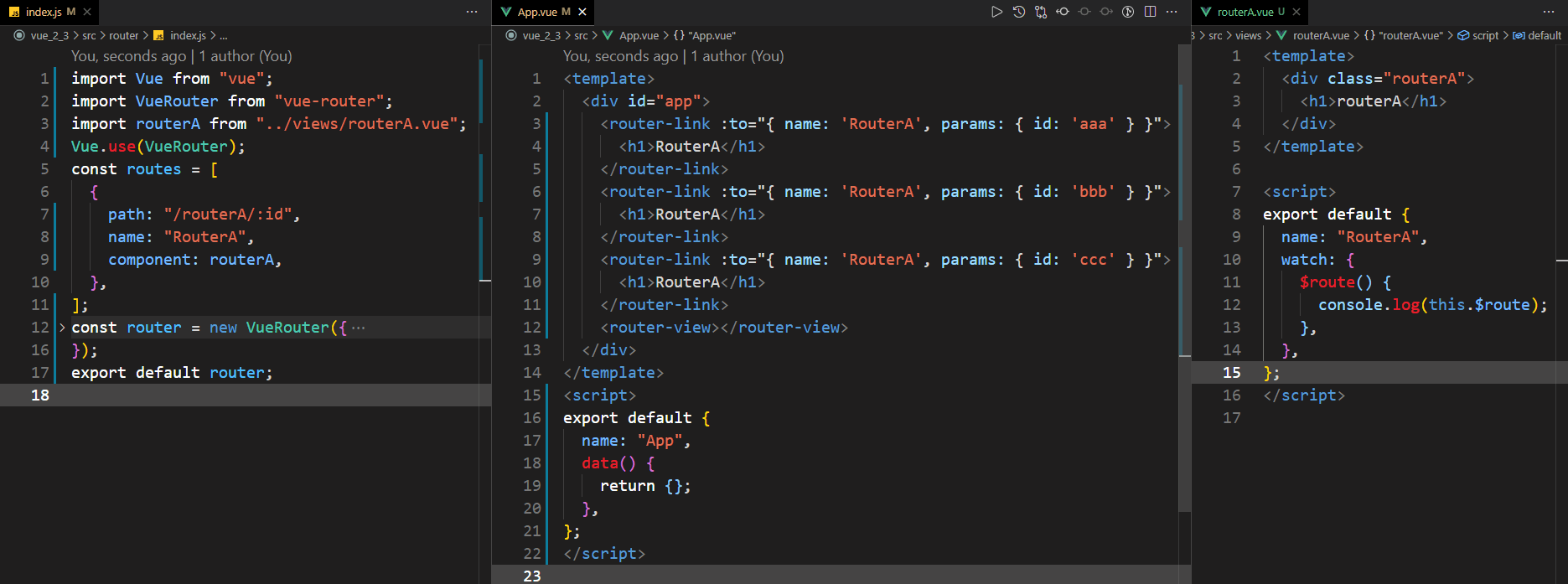Open more actions menu for routerA.vue group
This screenshot has height=584, width=1568.
[x=1549, y=12]
